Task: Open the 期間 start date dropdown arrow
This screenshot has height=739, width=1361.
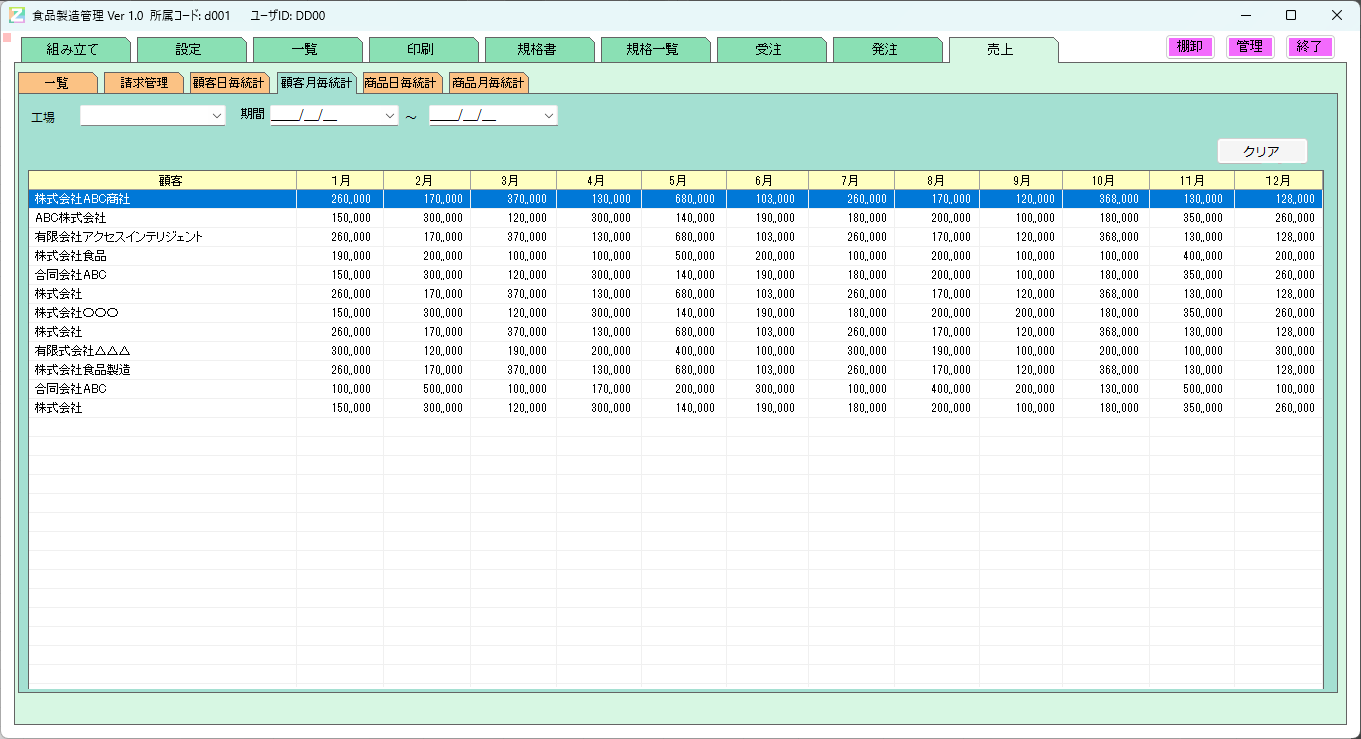Action: click(389, 116)
